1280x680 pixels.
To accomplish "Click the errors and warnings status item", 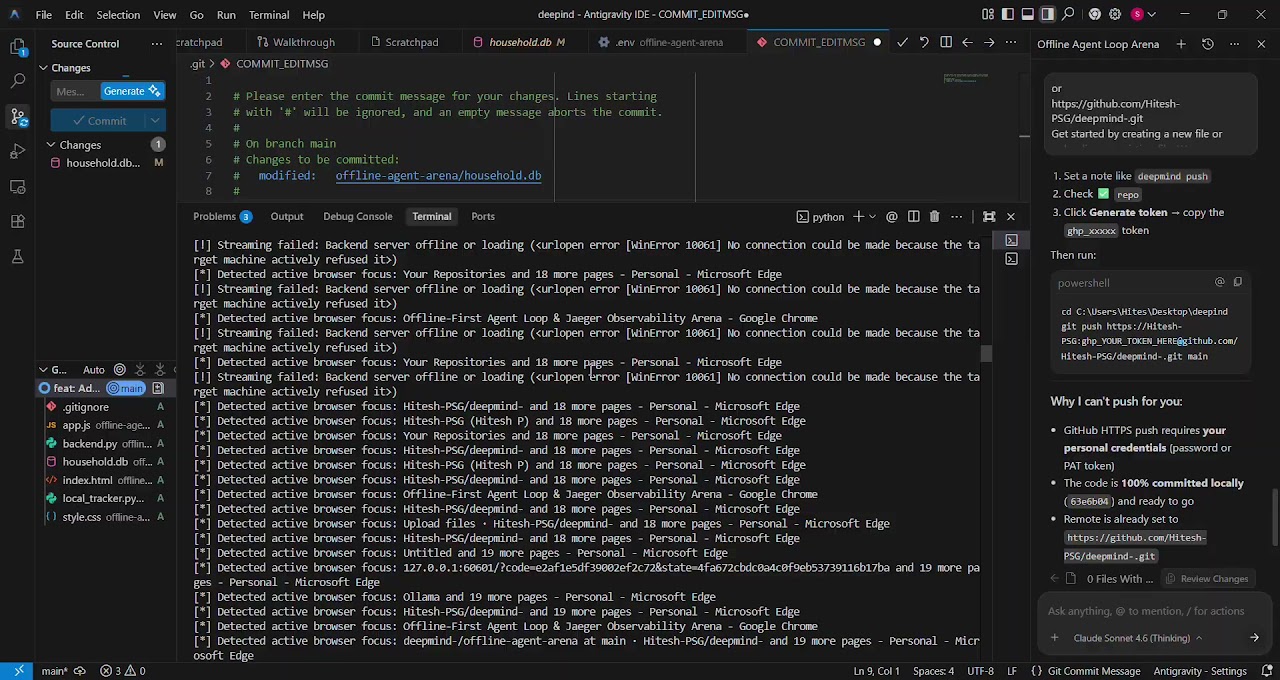I will [x=122, y=671].
